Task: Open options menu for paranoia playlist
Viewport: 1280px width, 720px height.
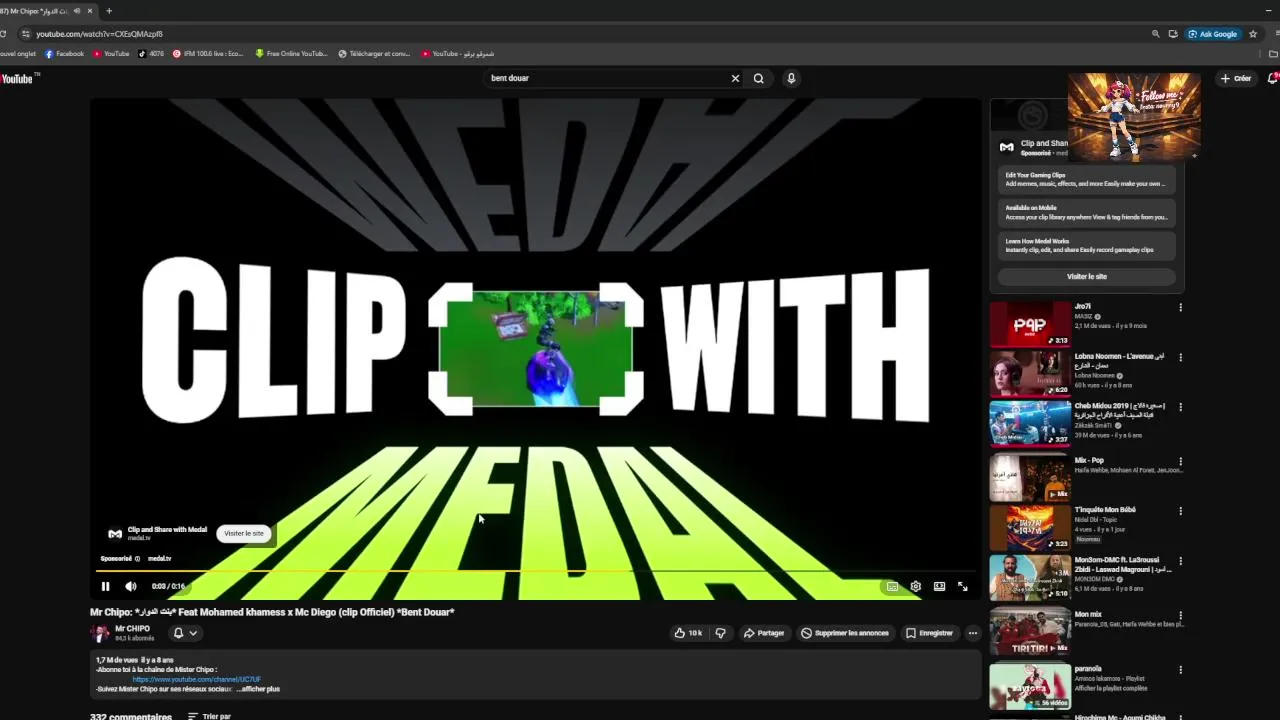Action: click(x=1180, y=670)
